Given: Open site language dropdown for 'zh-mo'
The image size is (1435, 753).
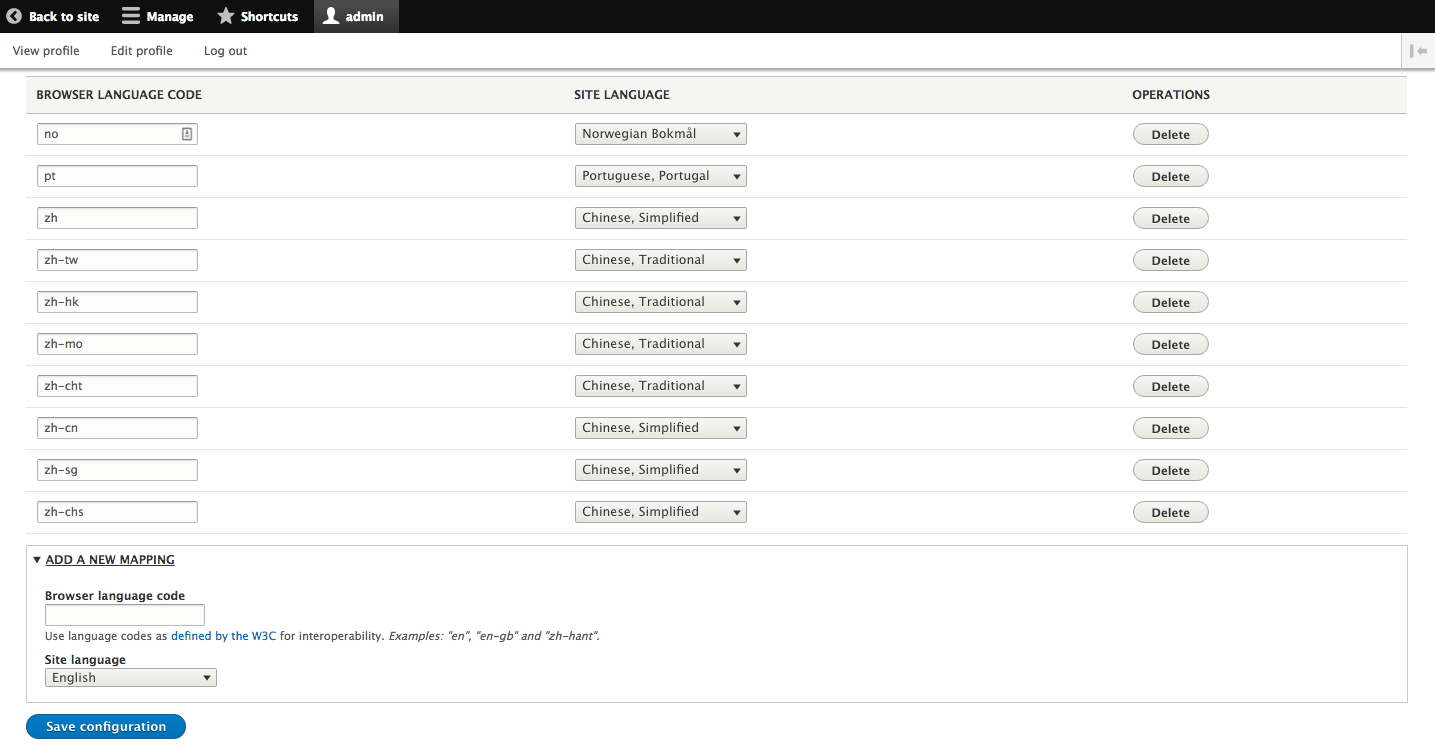Looking at the screenshot, I should (x=661, y=344).
